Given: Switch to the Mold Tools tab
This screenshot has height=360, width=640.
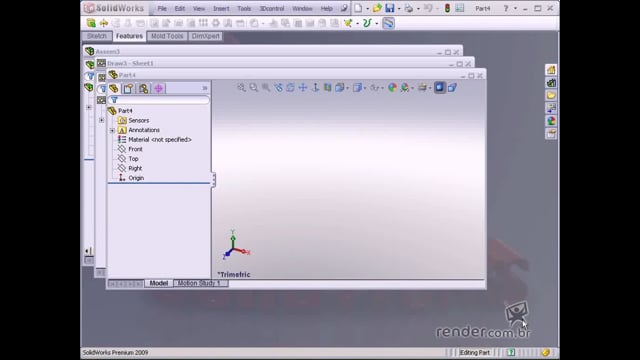Looking at the screenshot, I should (x=167, y=36).
